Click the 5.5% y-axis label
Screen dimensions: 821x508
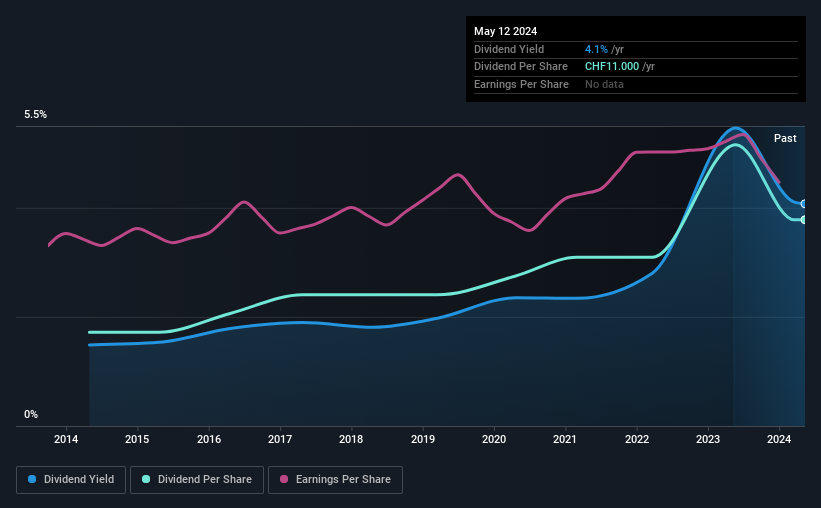35,114
